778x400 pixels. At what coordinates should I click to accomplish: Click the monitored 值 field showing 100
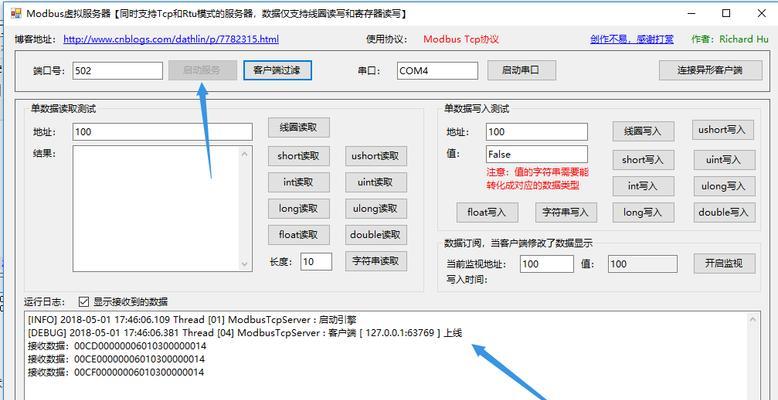[643, 264]
